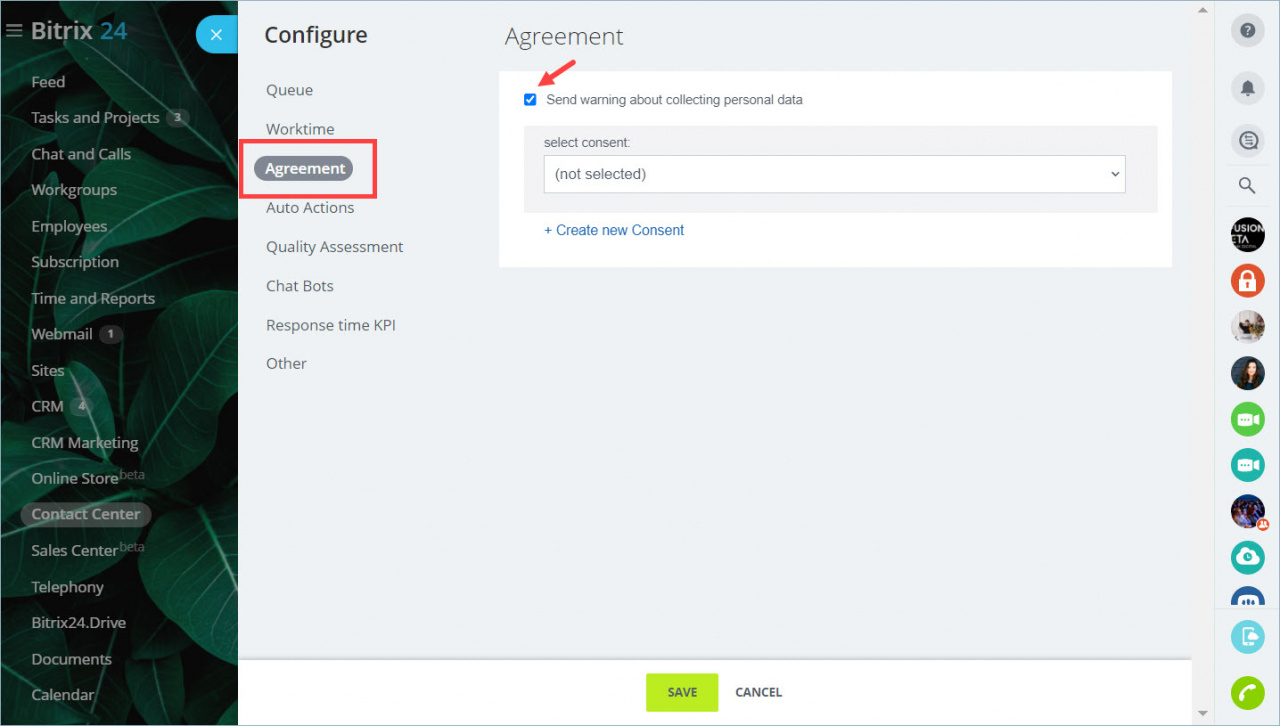Open the dark-haired woman avatar chat
The width and height of the screenshot is (1280, 726).
click(1247, 373)
